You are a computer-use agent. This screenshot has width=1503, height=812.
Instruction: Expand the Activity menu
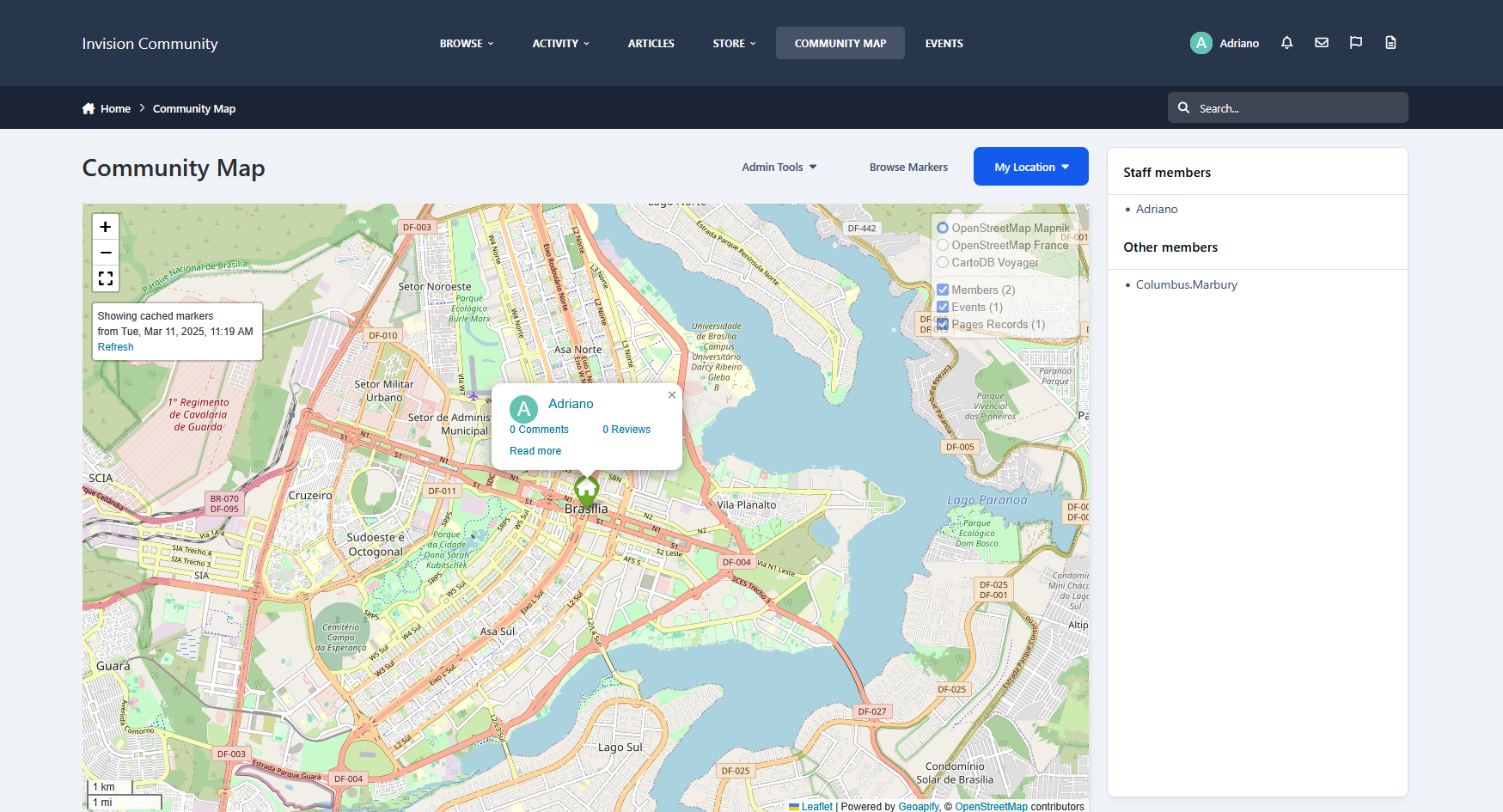pos(560,43)
